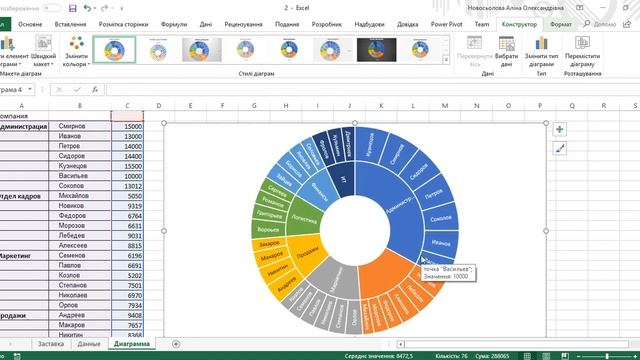Select the dark background chart style thumbnail
Viewport: 640px width, 360px height.
point(376,50)
